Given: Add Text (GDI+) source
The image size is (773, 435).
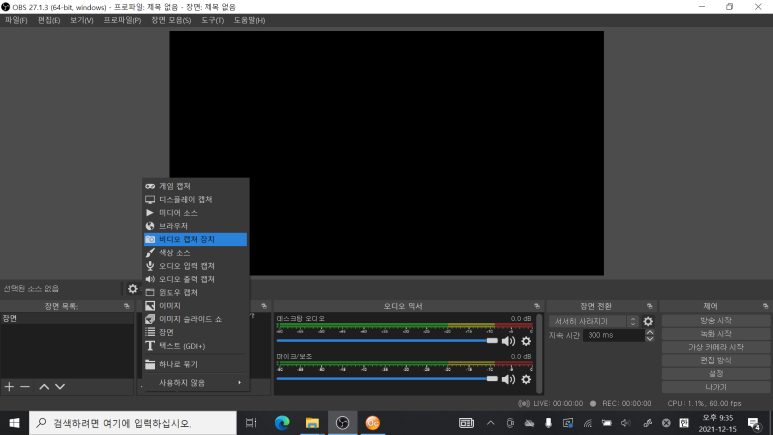Looking at the screenshot, I should (195, 346).
